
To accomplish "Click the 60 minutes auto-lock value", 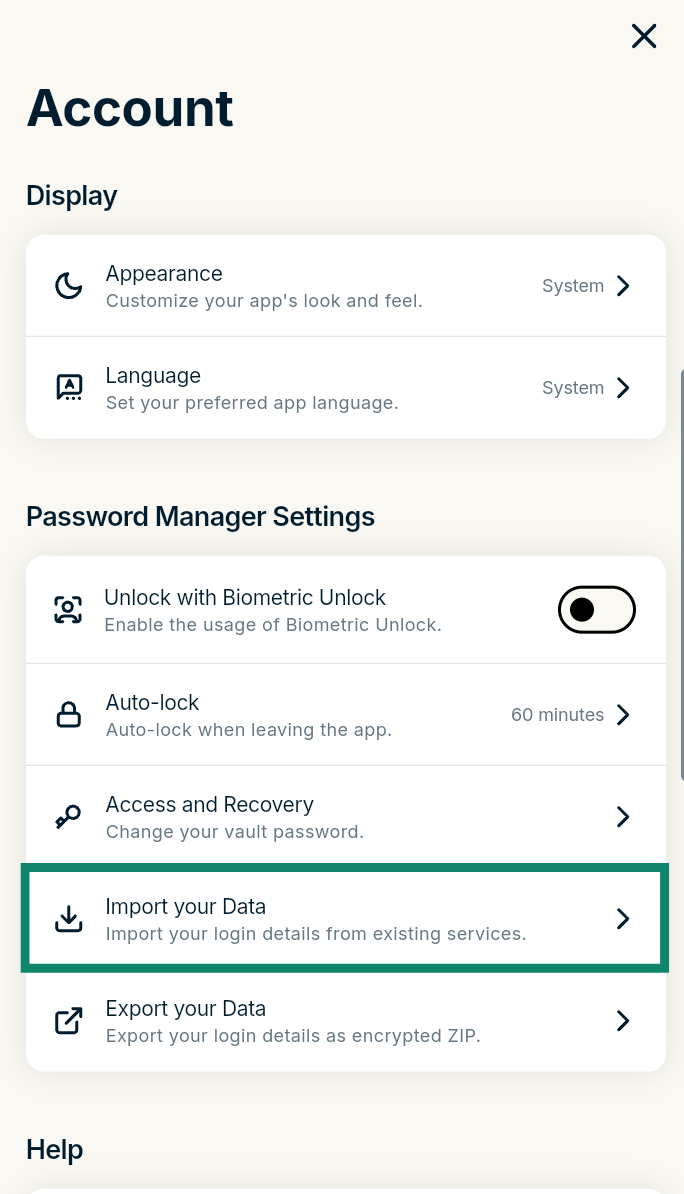I will coord(558,715).
